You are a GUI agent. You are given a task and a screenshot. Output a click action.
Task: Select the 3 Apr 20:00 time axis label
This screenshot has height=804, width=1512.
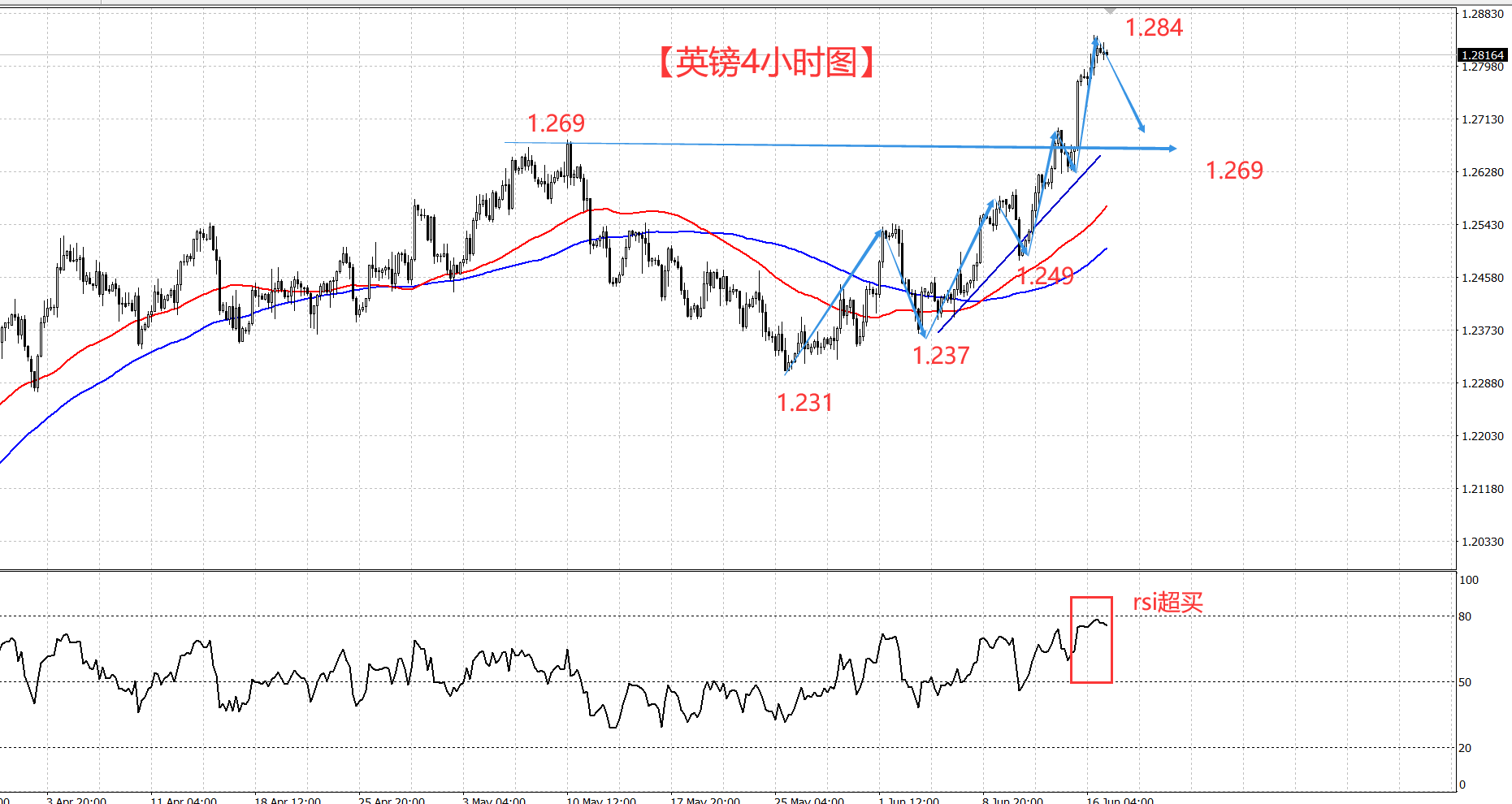coord(76,800)
